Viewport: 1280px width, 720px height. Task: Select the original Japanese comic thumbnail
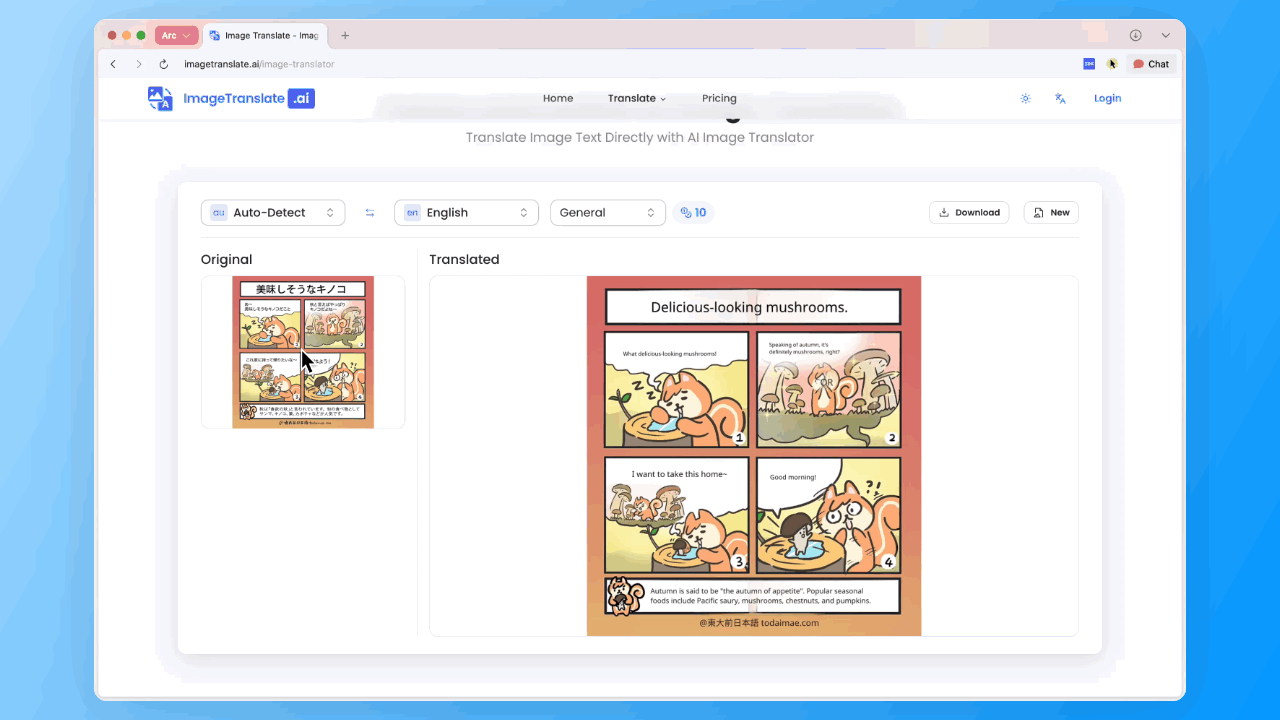coord(301,352)
